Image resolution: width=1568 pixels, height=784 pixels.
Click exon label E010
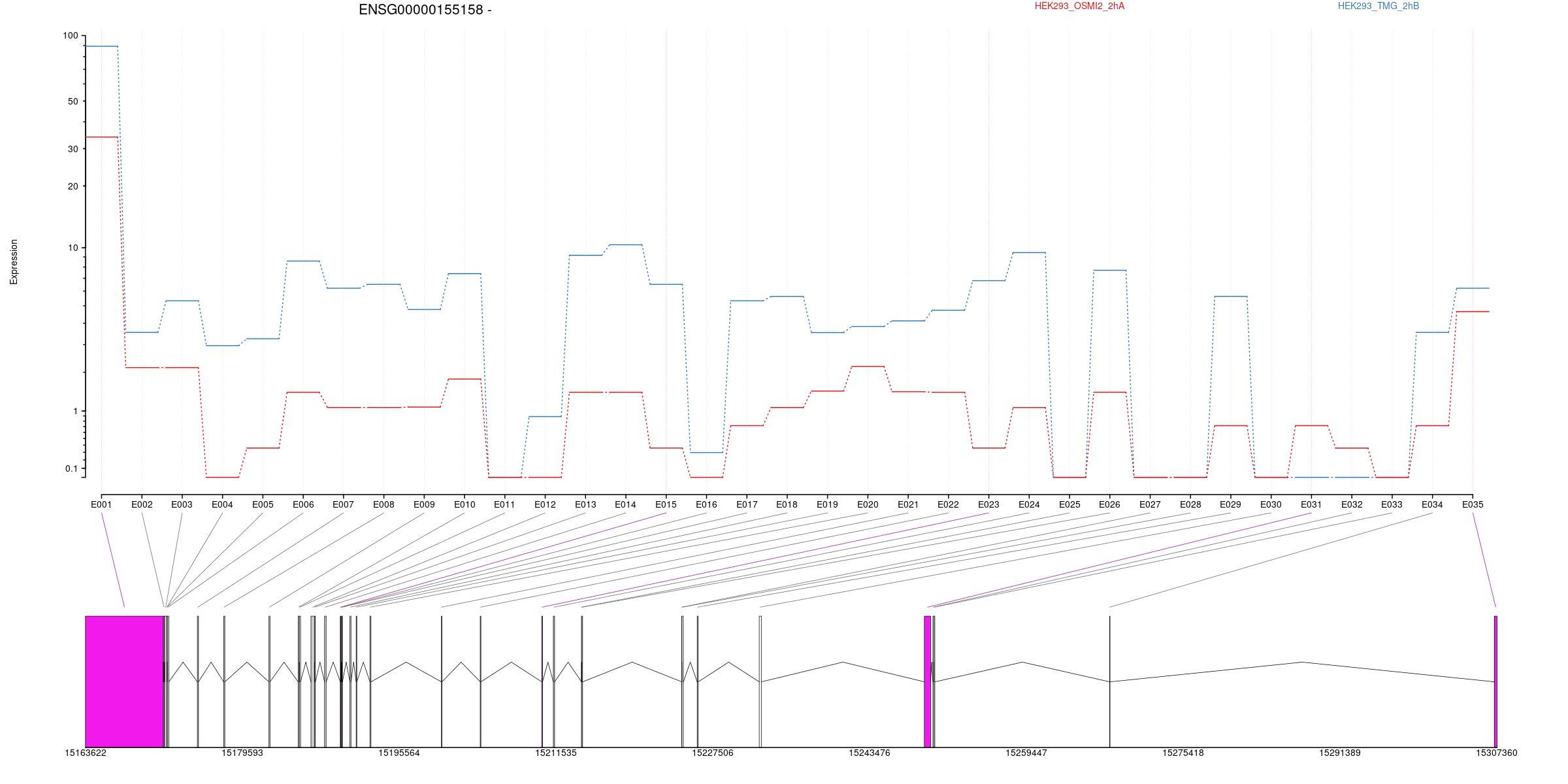click(465, 504)
